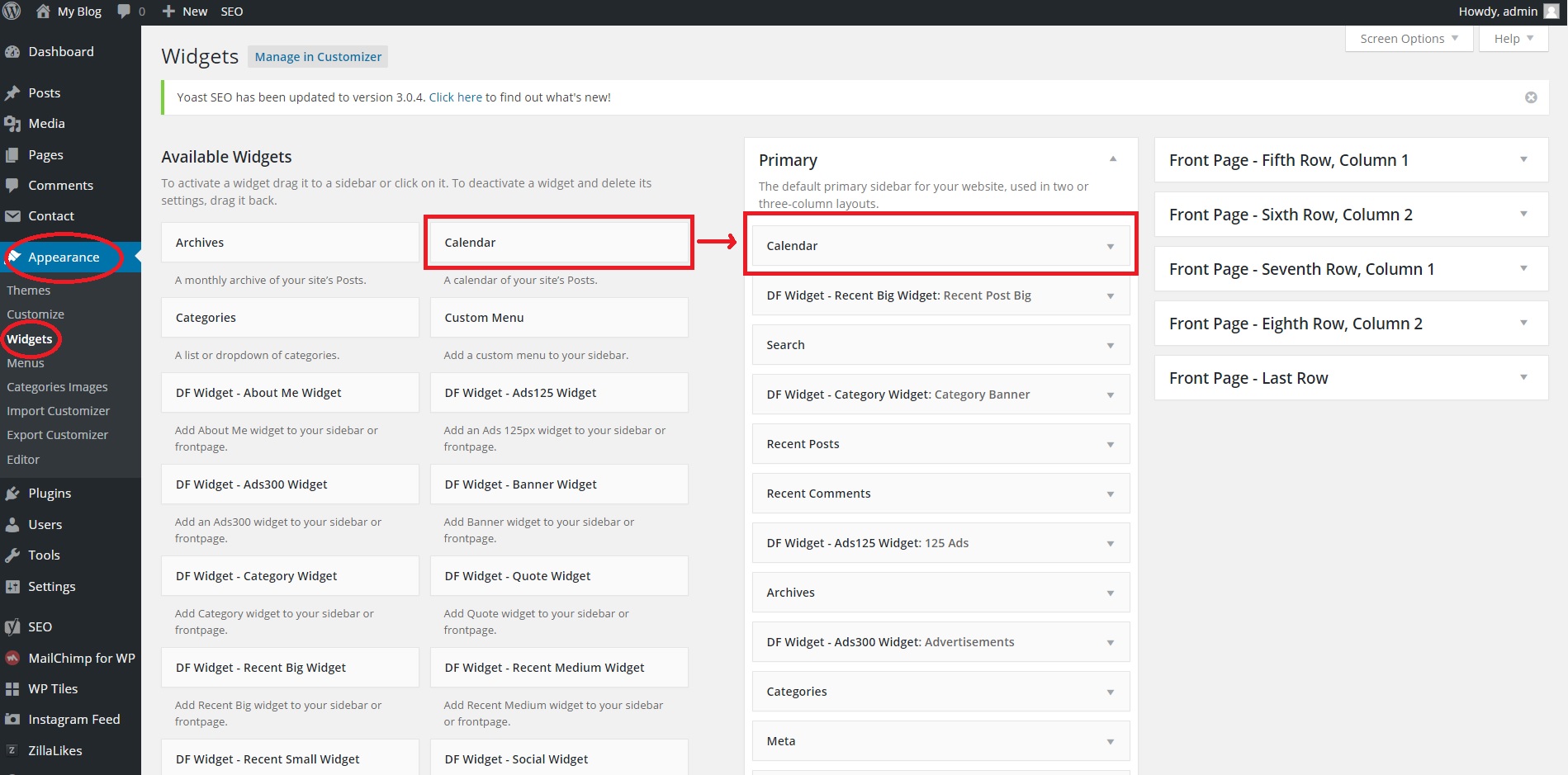Click the WordPress logo icon
Screen dimensions: 1568x775
(x=12, y=12)
